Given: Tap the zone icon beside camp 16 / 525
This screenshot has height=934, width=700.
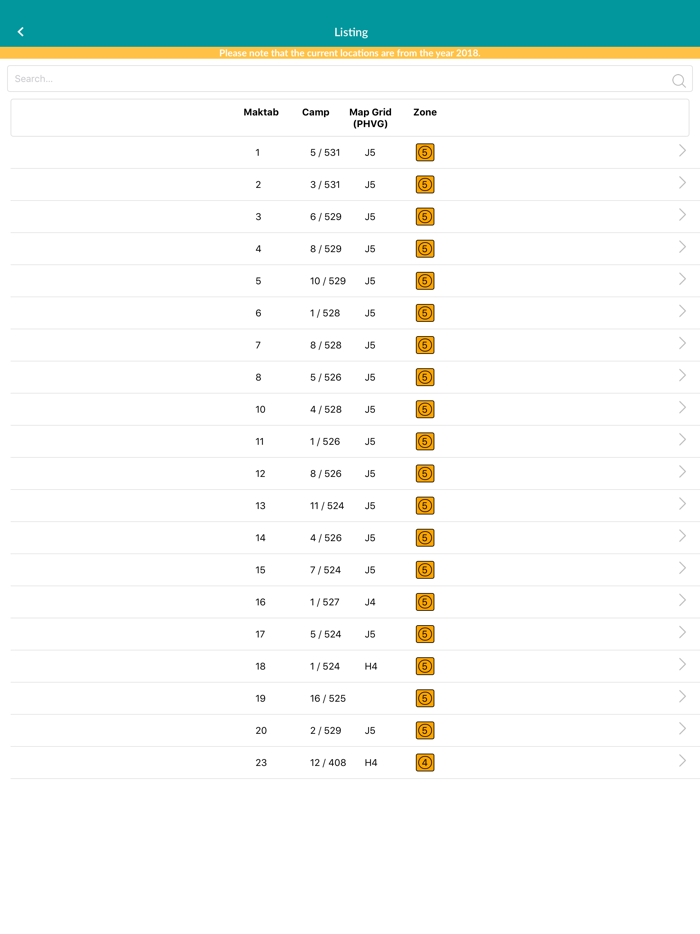Looking at the screenshot, I should (425, 698).
